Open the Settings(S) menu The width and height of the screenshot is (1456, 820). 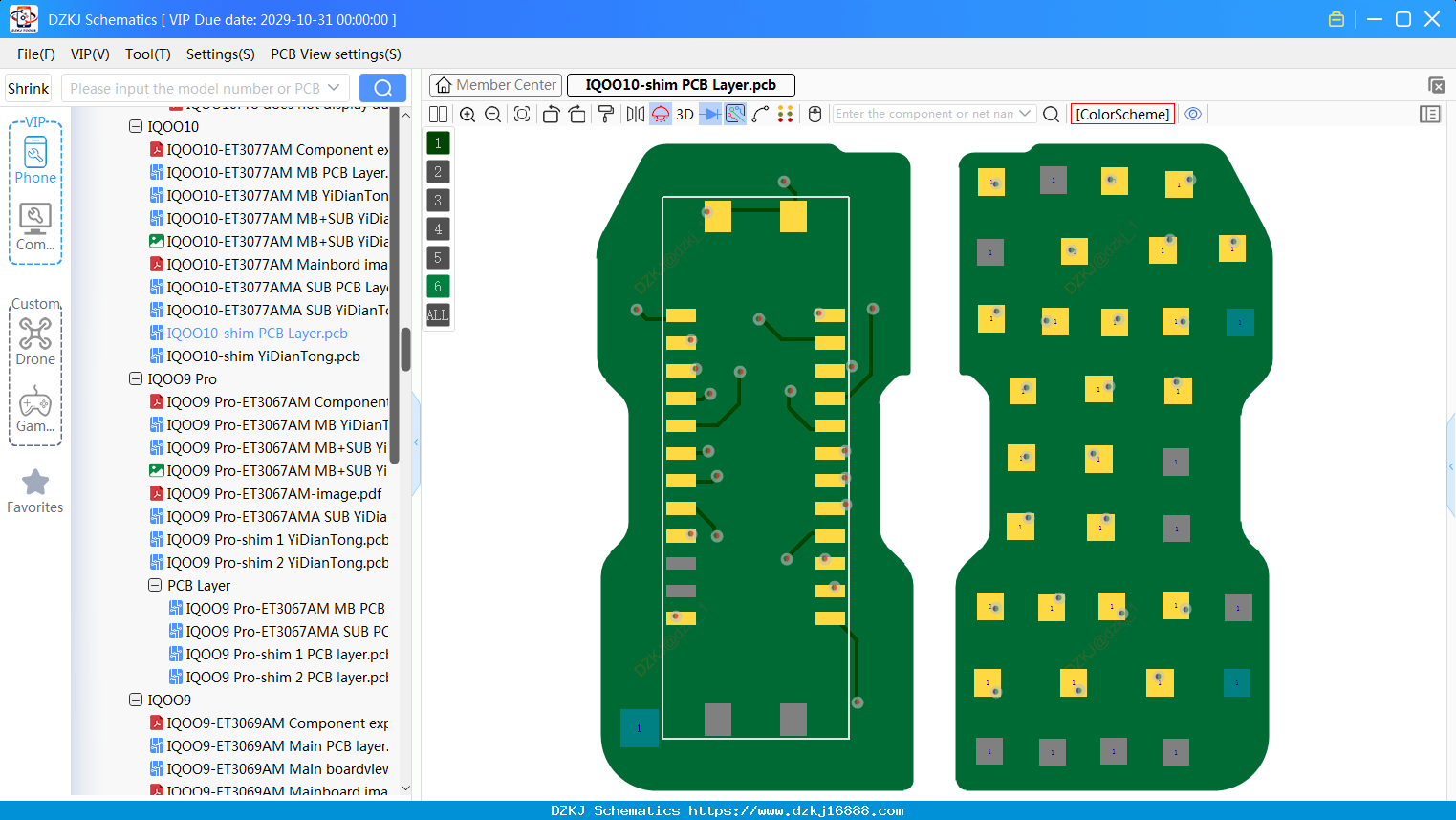tap(221, 54)
